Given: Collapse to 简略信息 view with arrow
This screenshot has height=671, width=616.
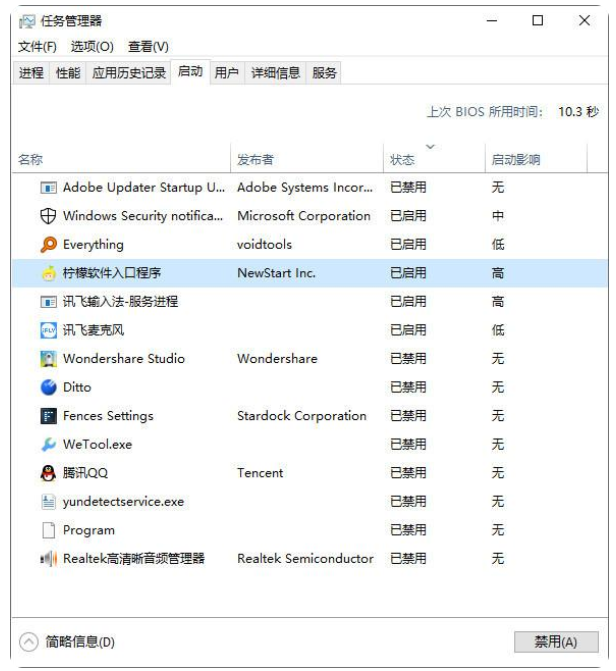Looking at the screenshot, I should (29, 642).
